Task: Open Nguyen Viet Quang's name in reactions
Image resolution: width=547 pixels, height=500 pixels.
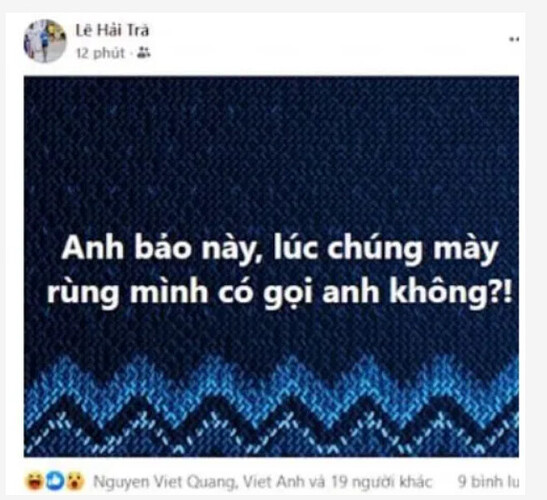Action: [x=164, y=482]
